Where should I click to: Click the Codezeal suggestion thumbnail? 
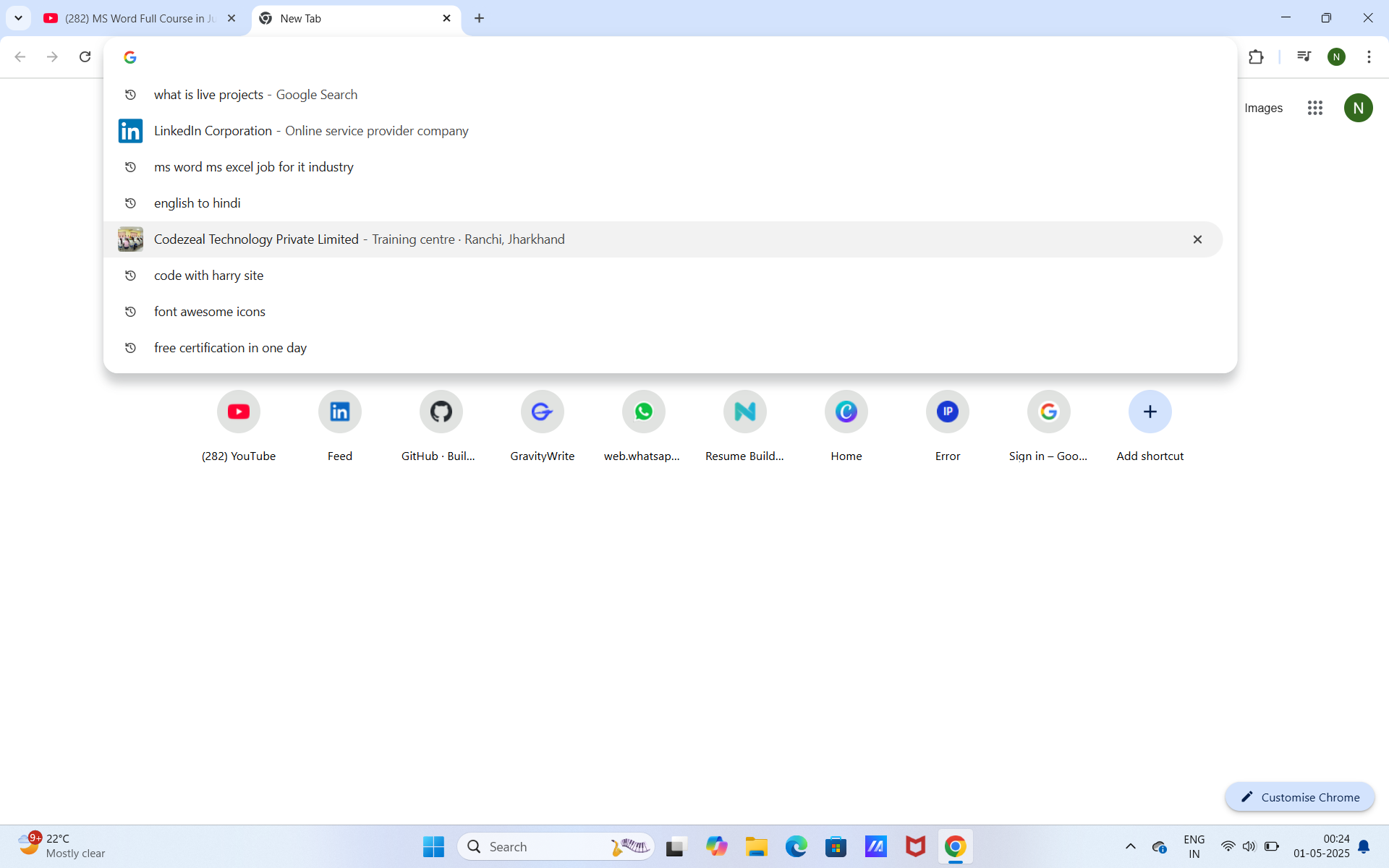(x=130, y=239)
